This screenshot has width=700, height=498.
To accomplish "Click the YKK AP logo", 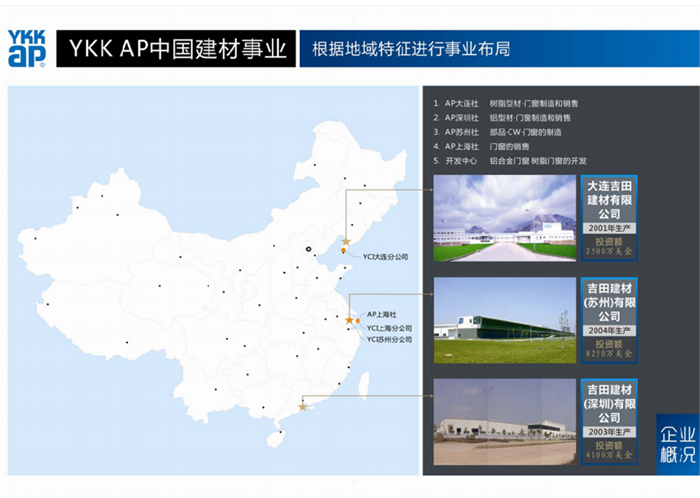I will (x=27, y=49).
